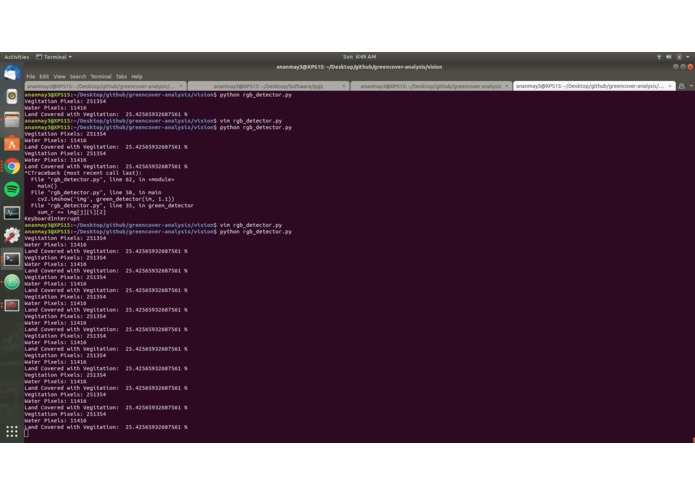Open the Terminal app menu dropdown
This screenshot has height=494, width=695.
54,57
